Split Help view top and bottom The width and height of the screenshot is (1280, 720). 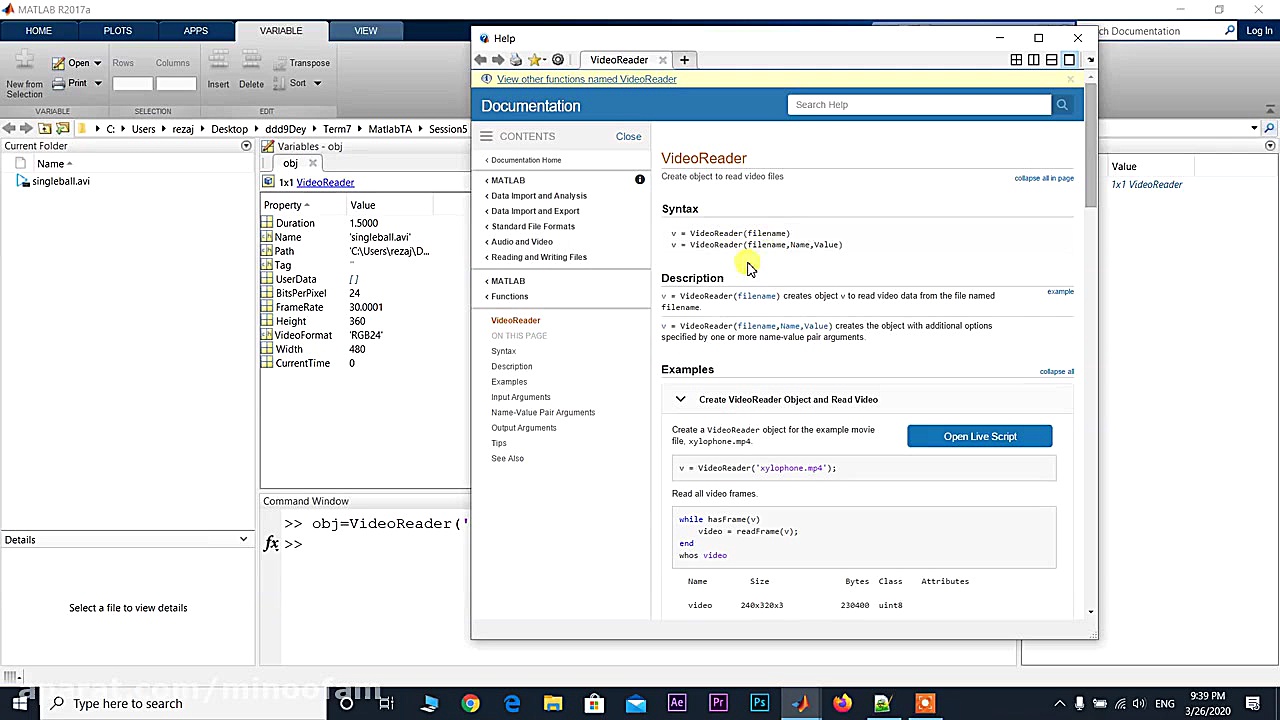[x=1051, y=60]
